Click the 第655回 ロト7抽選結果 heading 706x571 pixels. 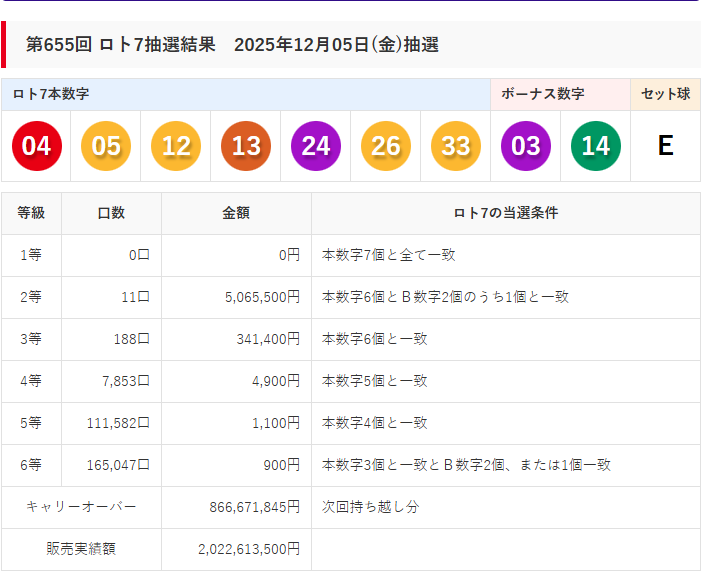232,45
